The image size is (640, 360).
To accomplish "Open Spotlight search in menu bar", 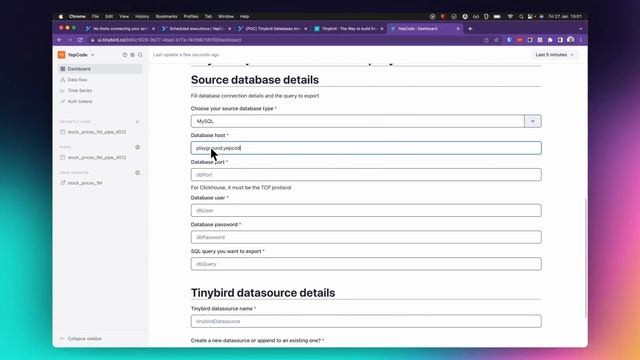I will (521, 16).
